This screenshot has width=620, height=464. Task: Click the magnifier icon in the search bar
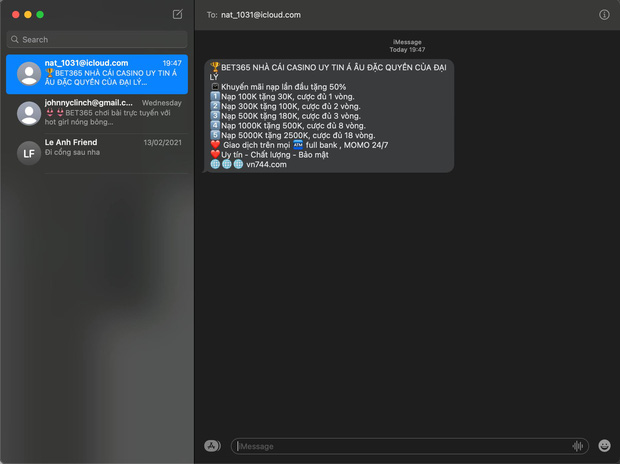tap(14, 40)
